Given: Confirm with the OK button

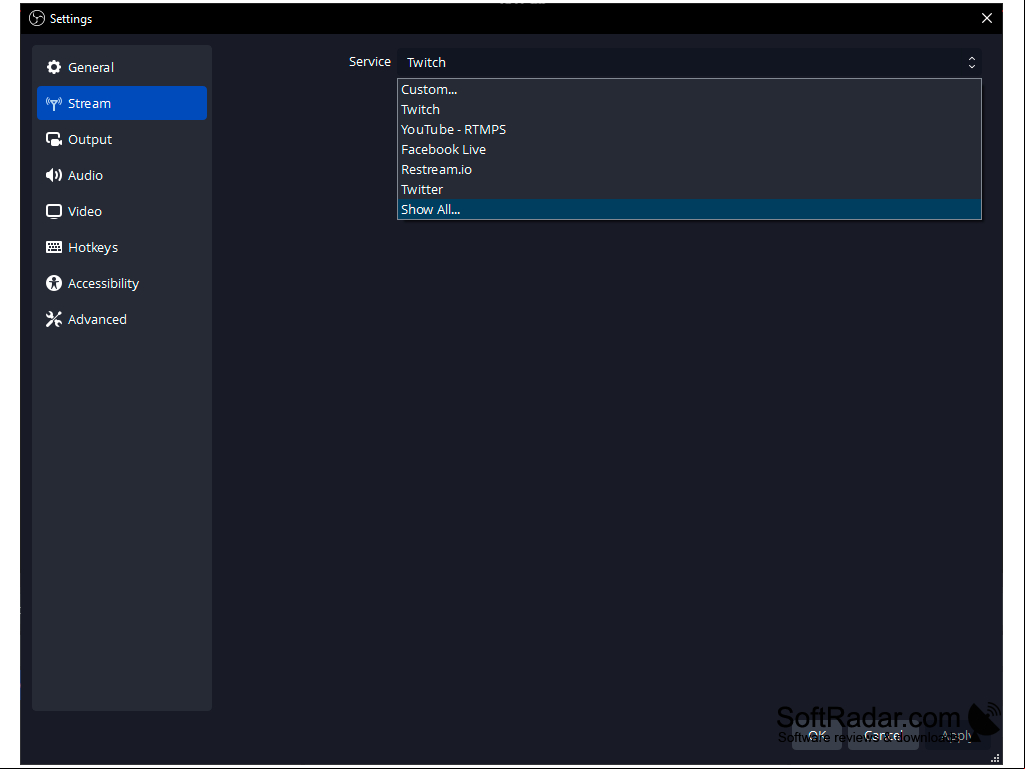Looking at the screenshot, I should [x=816, y=736].
